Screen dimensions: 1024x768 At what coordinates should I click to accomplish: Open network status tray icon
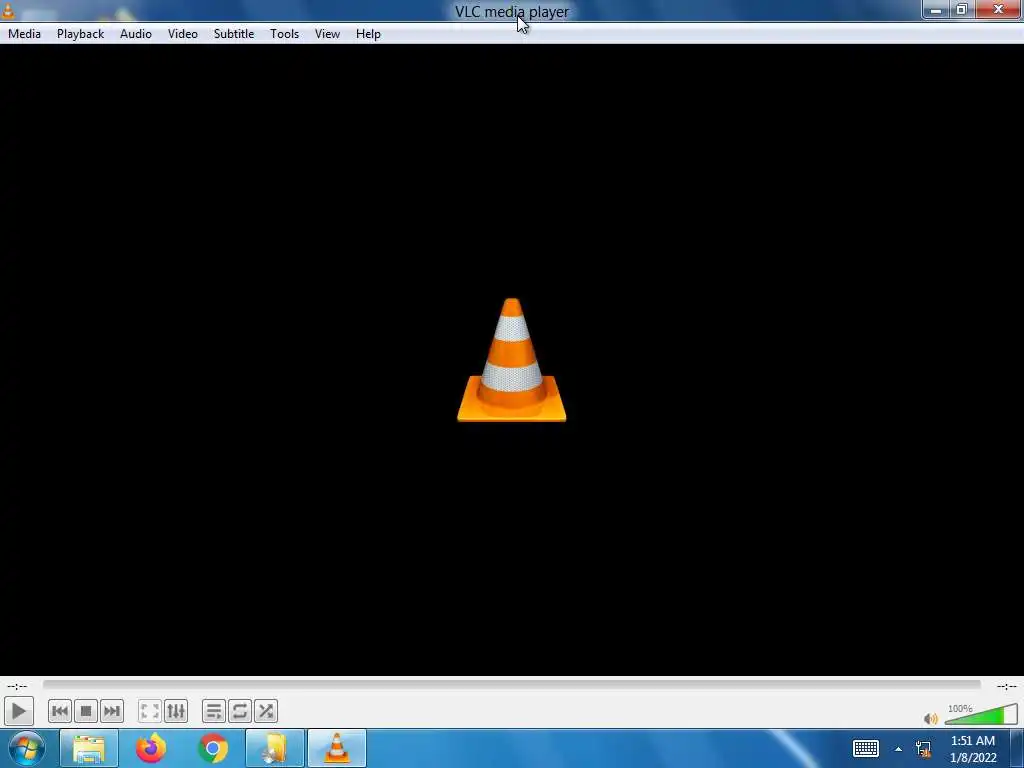pos(923,749)
